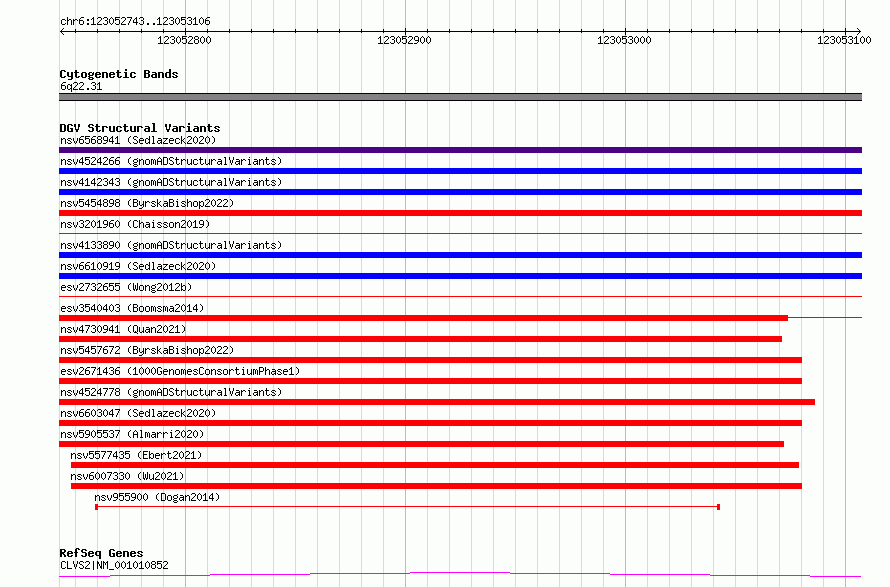
Task: Open variant esv2671436 (1000GenomesConsortiumPhase1) label
Action: point(180,371)
